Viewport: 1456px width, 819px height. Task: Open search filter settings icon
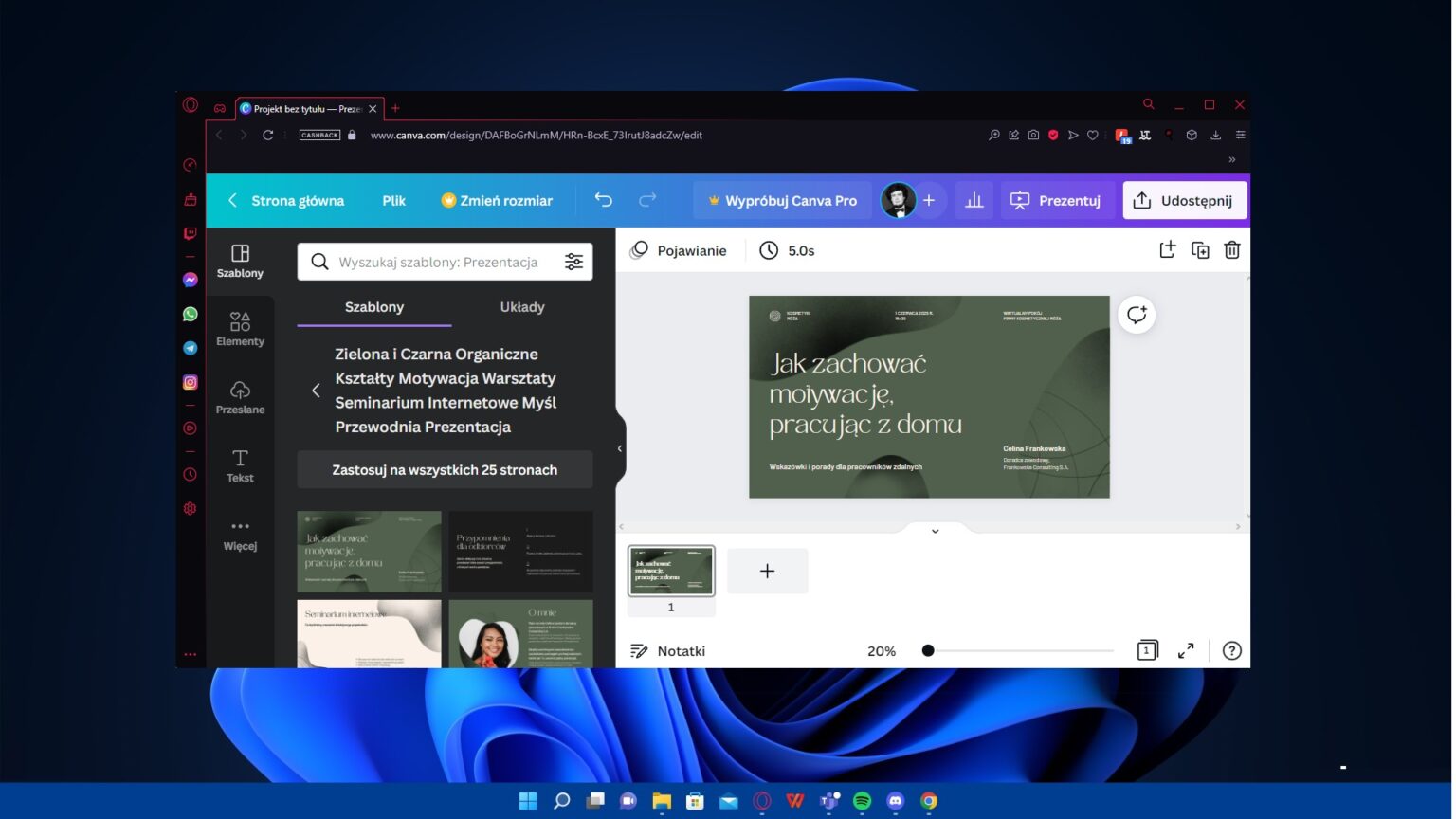pyautogui.click(x=573, y=262)
